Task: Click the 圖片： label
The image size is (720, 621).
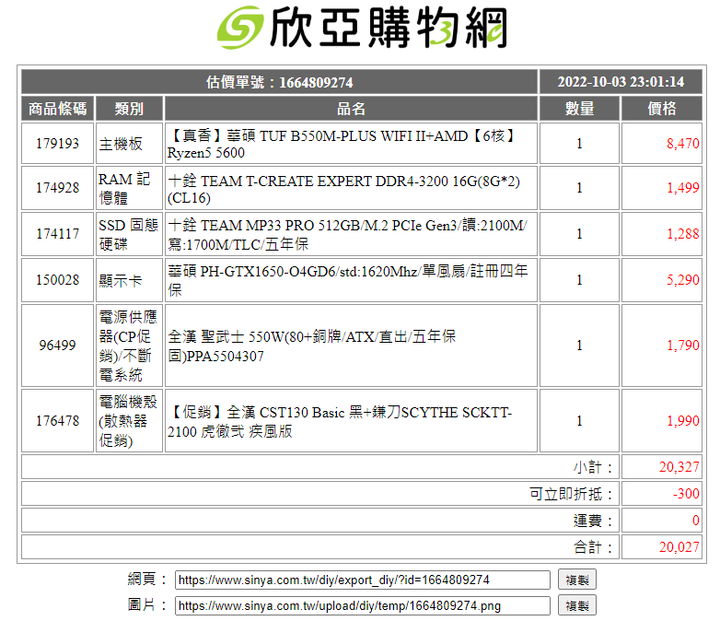Action: tap(147, 604)
